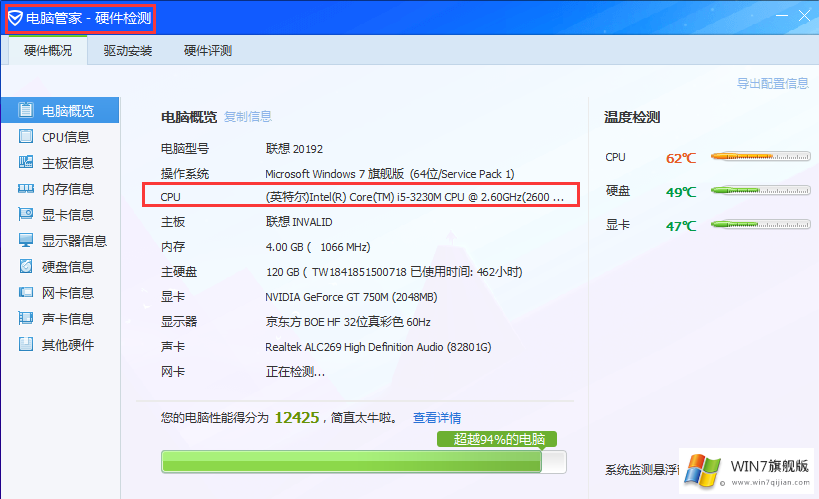Click the 49℃ disk temperature reading
This screenshot has height=499, width=819.
pyautogui.click(x=681, y=192)
